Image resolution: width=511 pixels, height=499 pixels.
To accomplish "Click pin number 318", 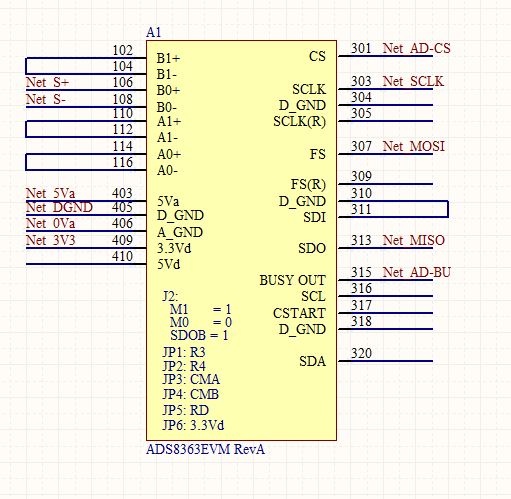I will coord(361,321).
